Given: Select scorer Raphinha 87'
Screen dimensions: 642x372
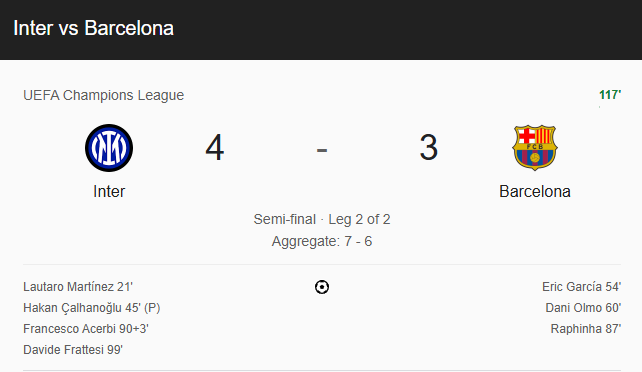Looking at the screenshot, I should point(586,329).
